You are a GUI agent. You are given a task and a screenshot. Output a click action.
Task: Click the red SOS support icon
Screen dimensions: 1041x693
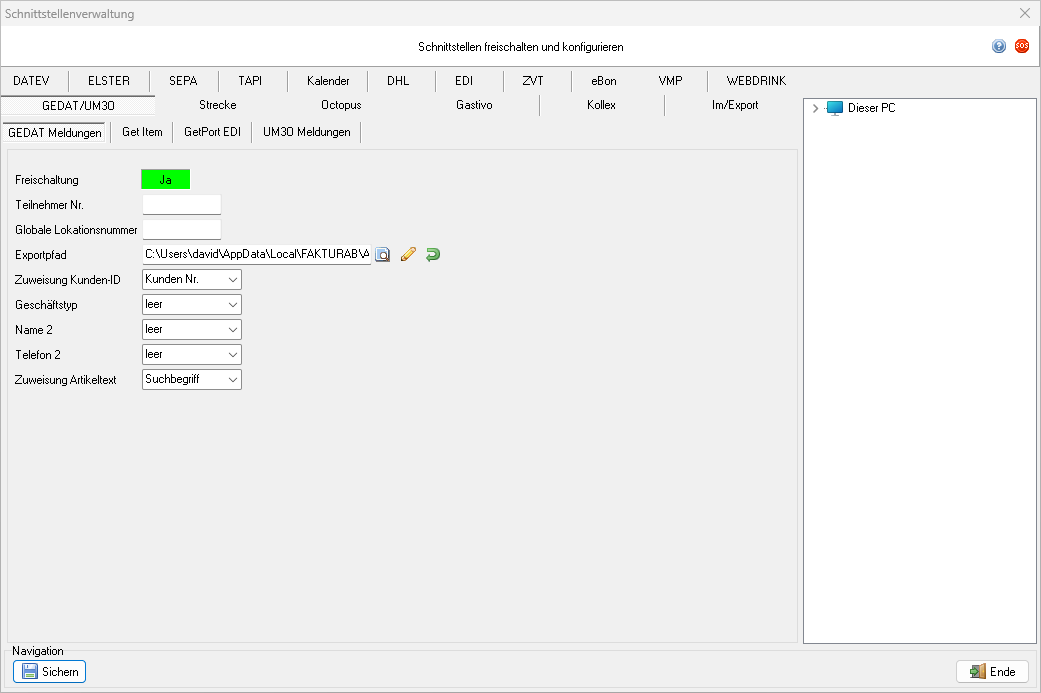click(x=1021, y=46)
